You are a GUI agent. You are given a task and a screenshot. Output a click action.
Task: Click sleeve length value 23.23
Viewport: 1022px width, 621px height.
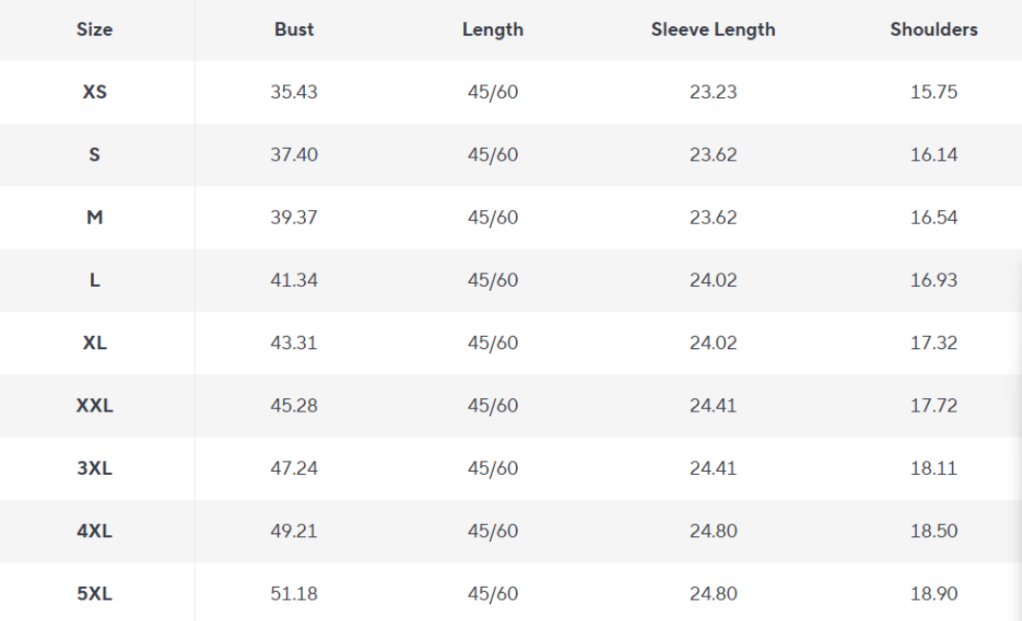click(x=712, y=93)
